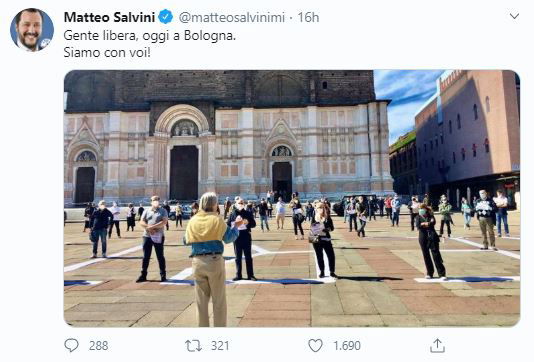Click the red brick palace in the photo
The height and width of the screenshot is (362, 534).
(x=467, y=133)
